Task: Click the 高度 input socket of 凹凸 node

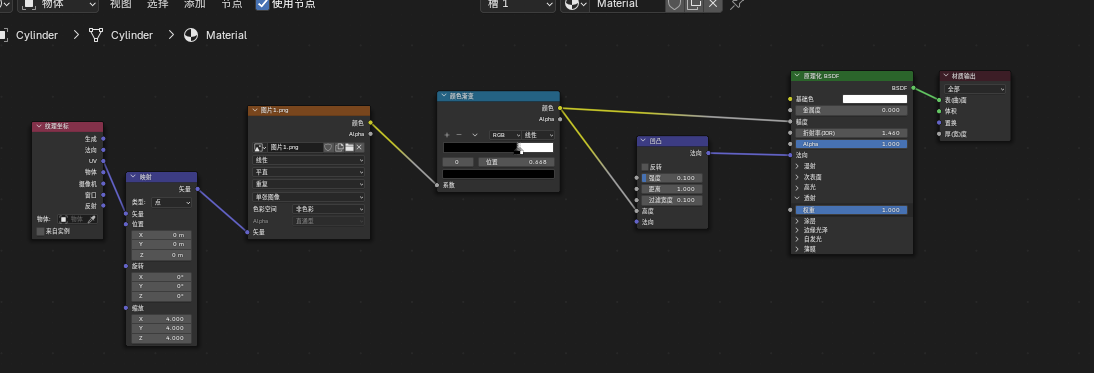Action: click(636, 211)
